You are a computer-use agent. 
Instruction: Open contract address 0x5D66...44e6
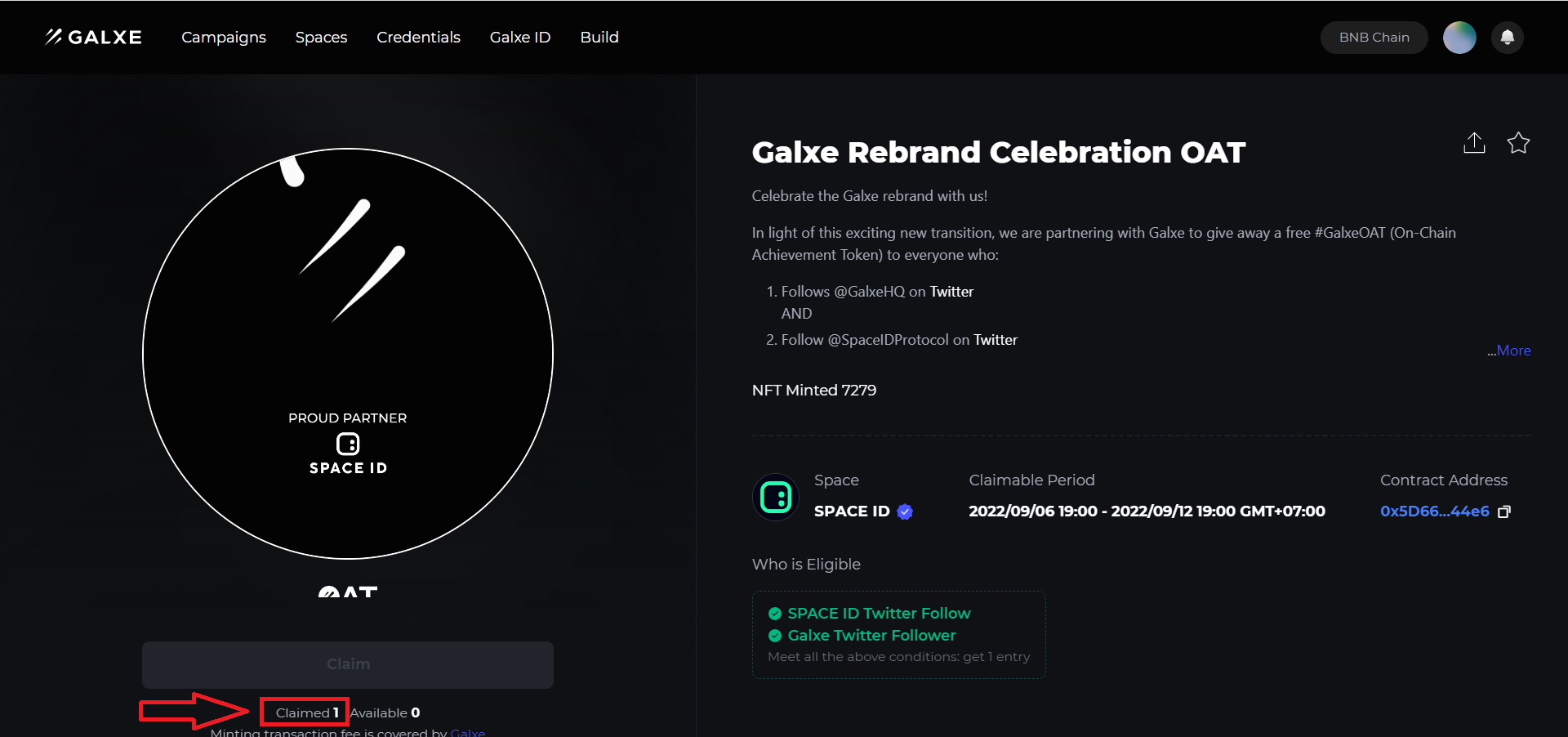tap(1434, 511)
